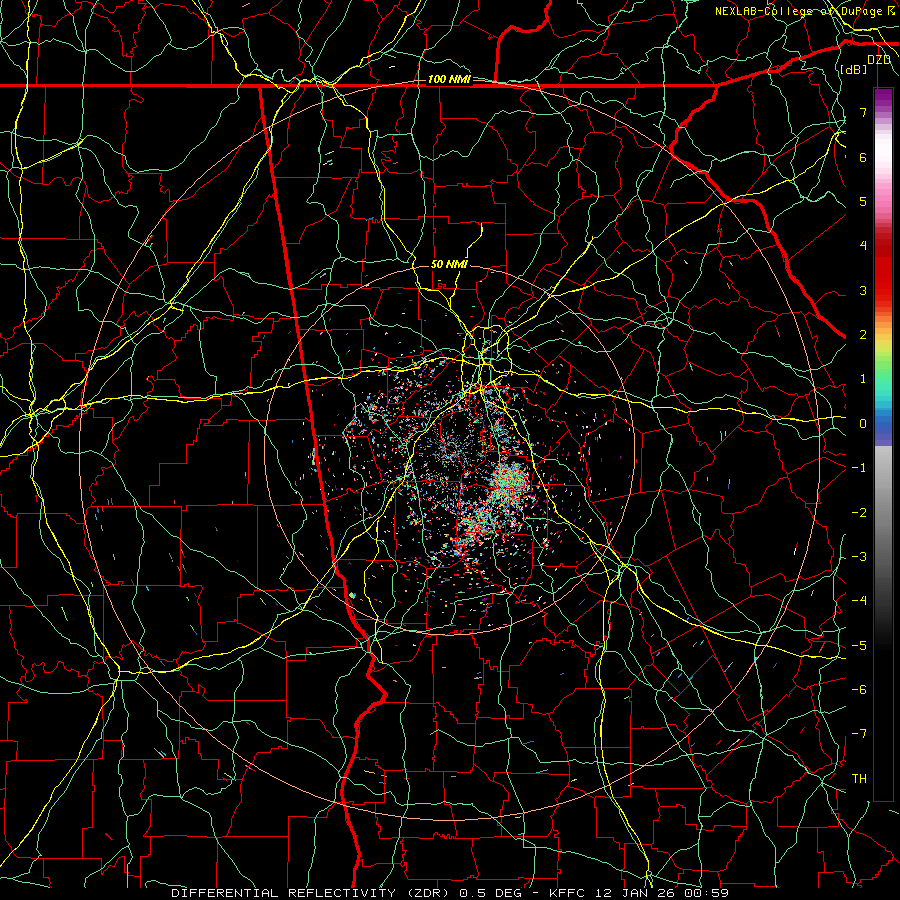
Task: Click the "50 NMI" range ring label
Action: coord(449,264)
